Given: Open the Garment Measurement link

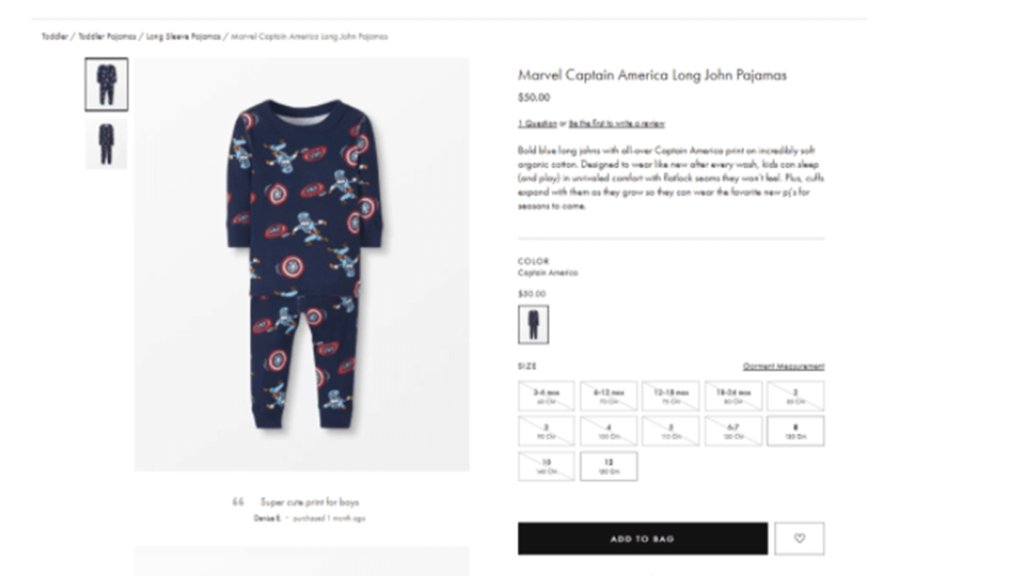Looking at the screenshot, I should click(x=784, y=366).
